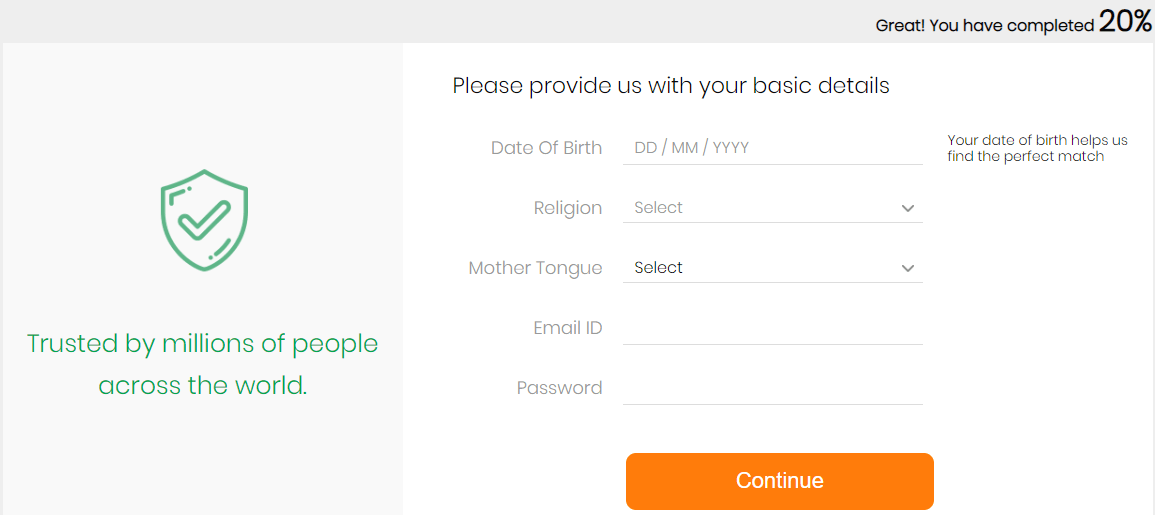Click the Date Of Birth label
The height and width of the screenshot is (515, 1155).
tap(547, 148)
